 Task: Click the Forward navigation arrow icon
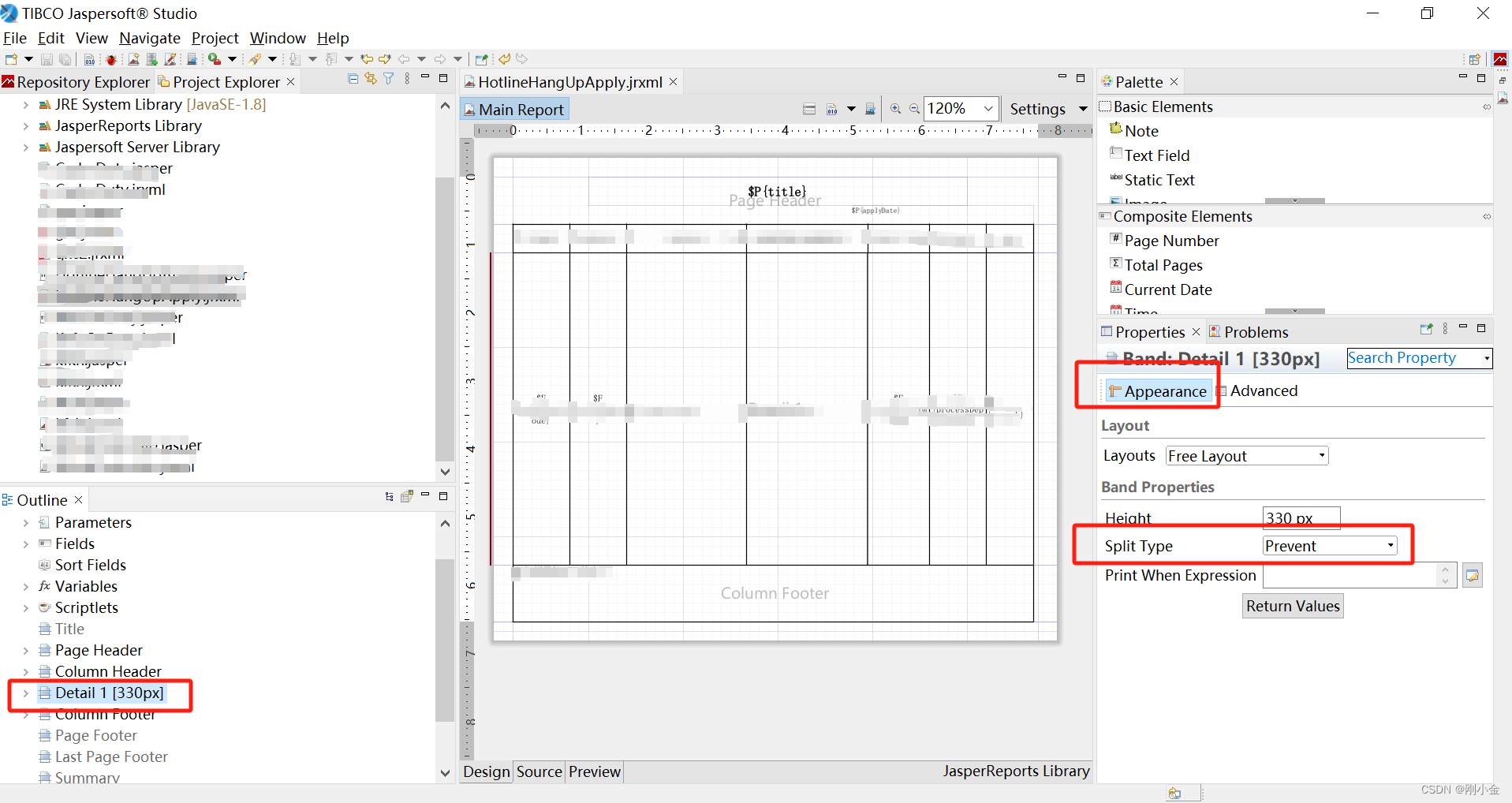440,59
